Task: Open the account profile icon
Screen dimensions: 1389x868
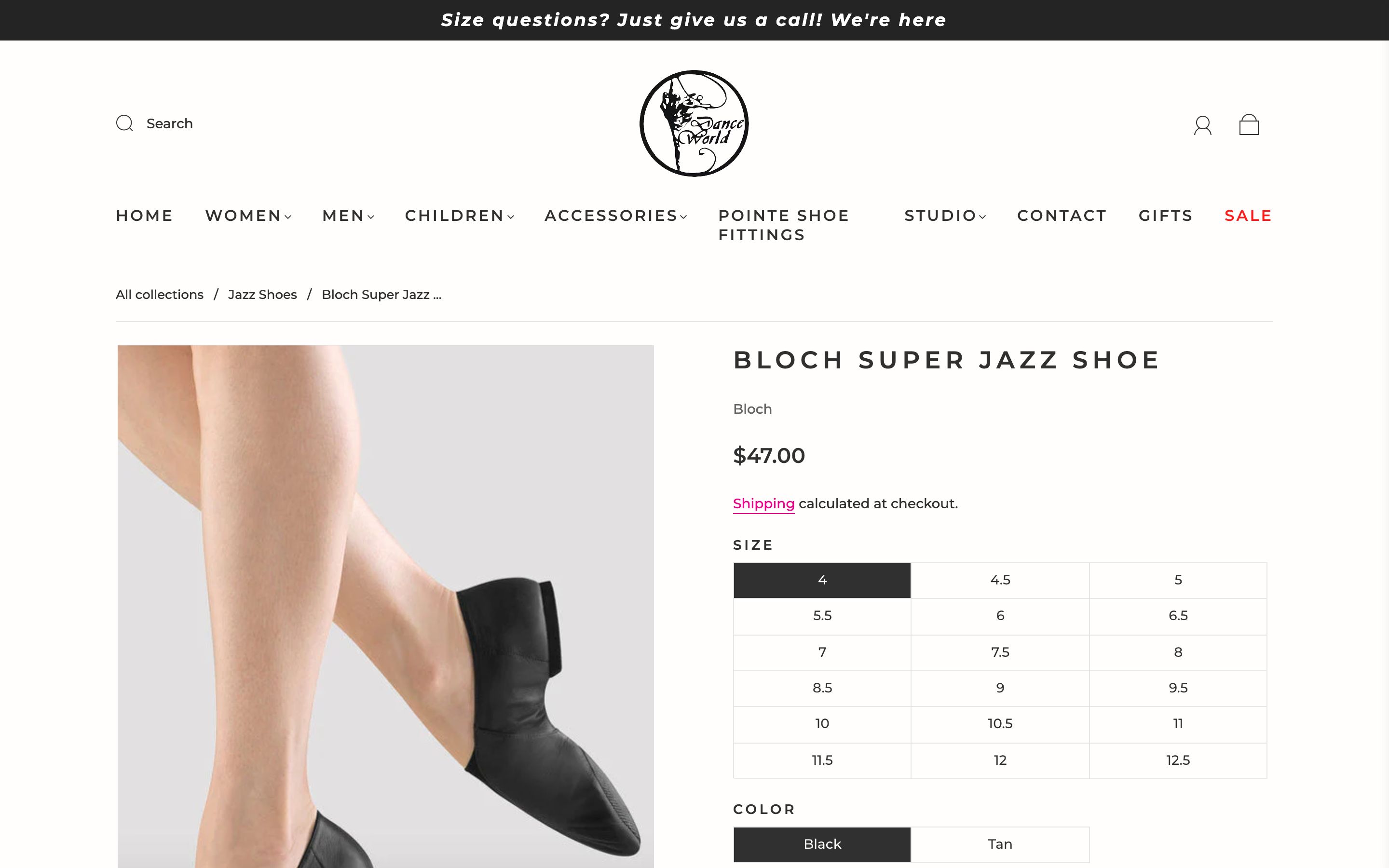Action: click(1202, 125)
